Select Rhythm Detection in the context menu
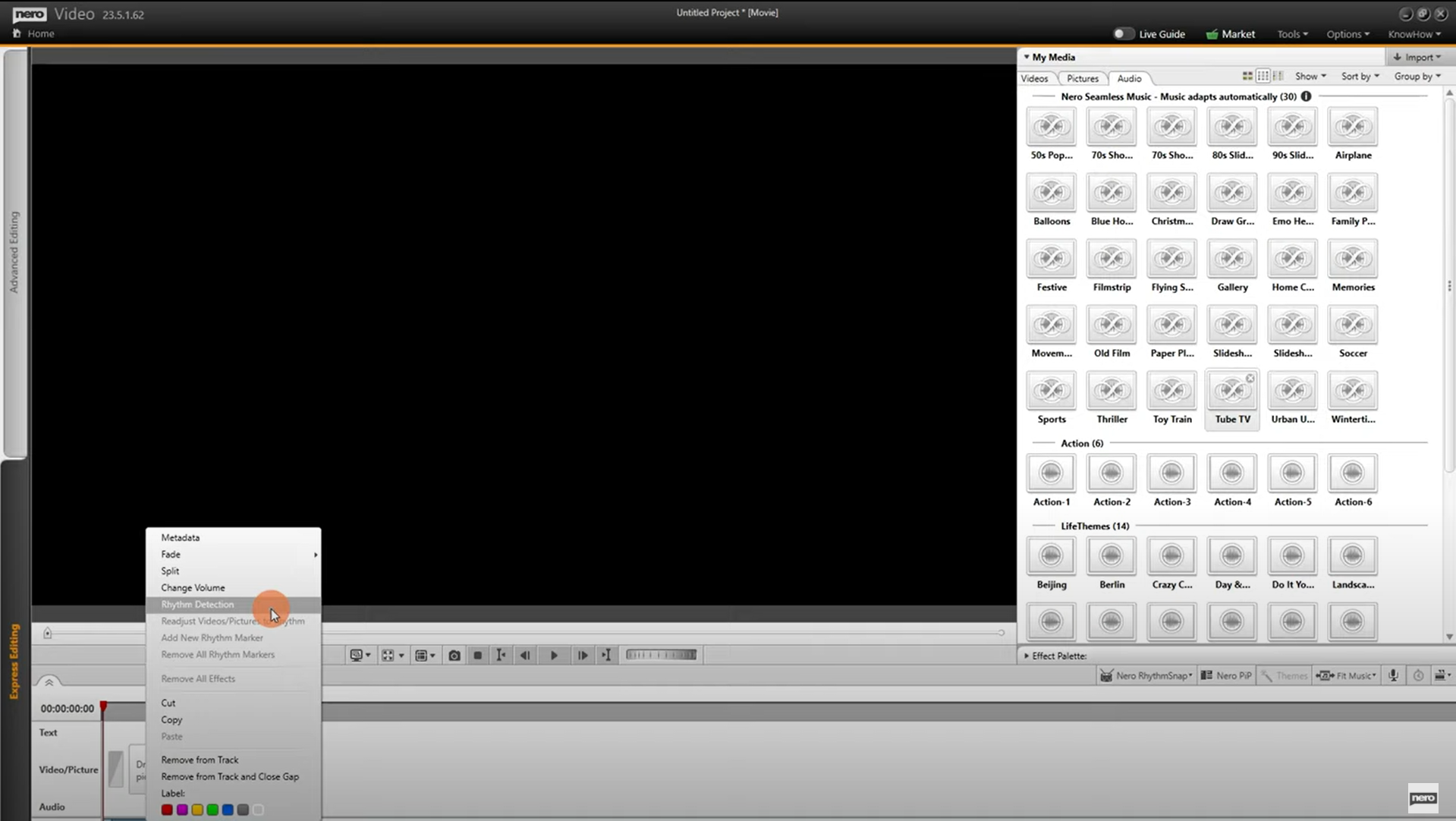This screenshot has height=821, width=1456. [233, 604]
